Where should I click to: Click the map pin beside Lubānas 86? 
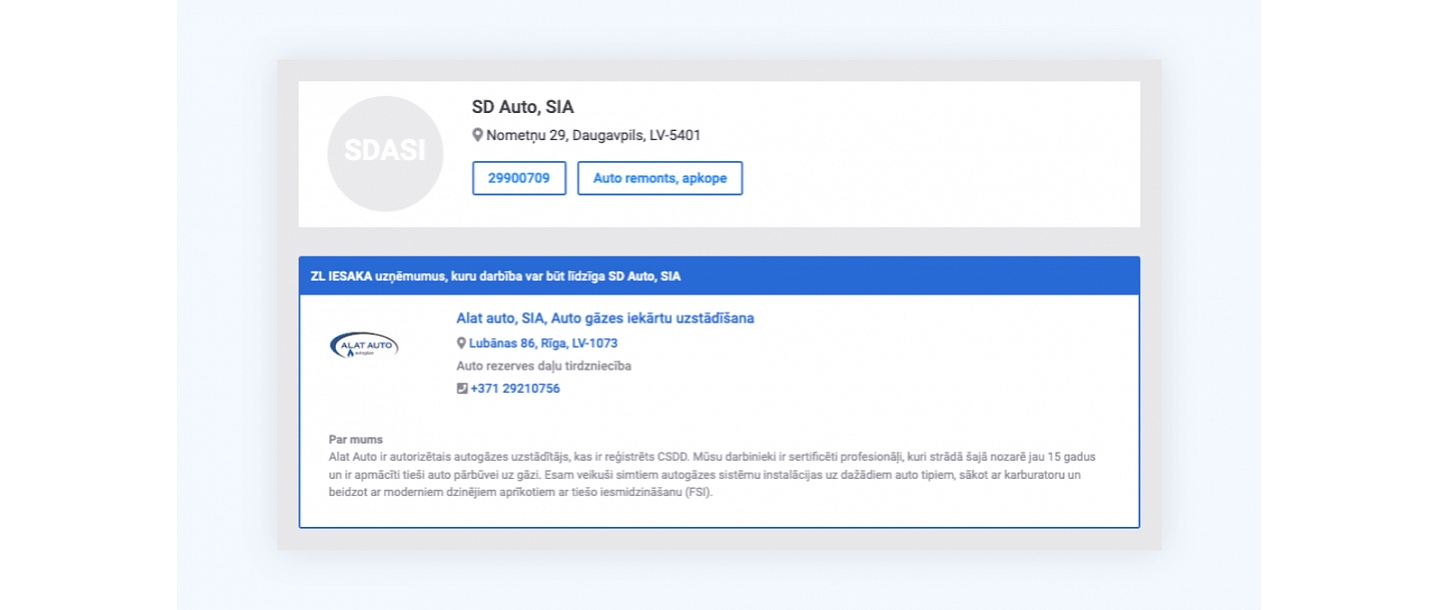point(462,343)
